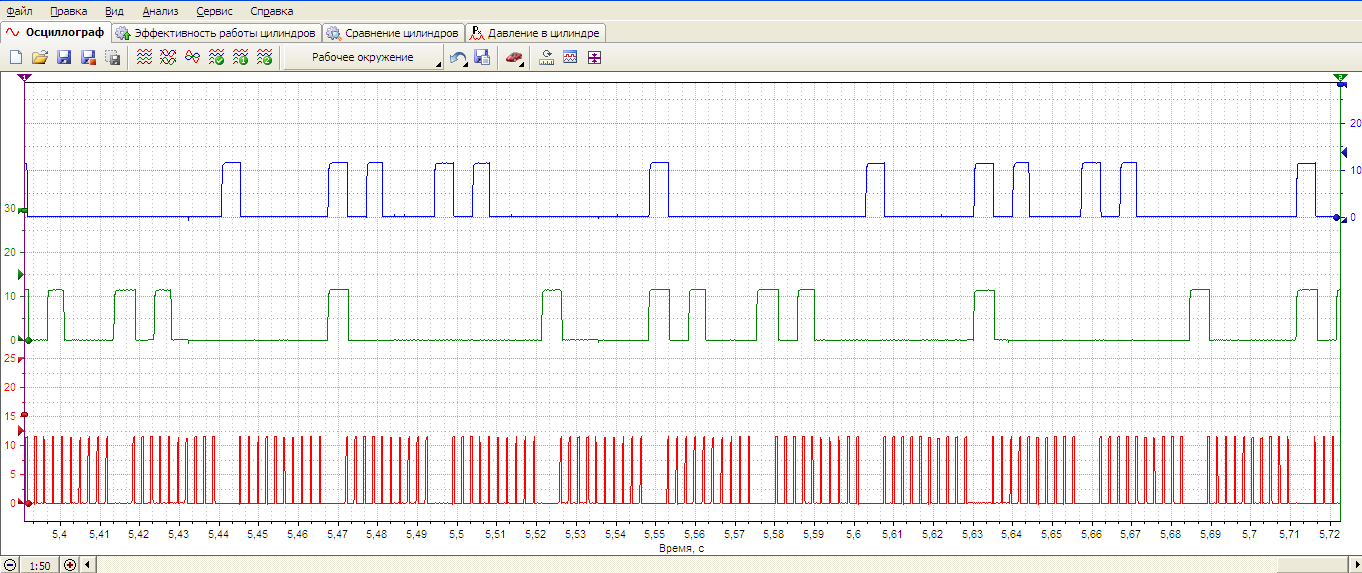The height and width of the screenshot is (573, 1362).
Task: Open the Сервис menu
Action: [214, 11]
